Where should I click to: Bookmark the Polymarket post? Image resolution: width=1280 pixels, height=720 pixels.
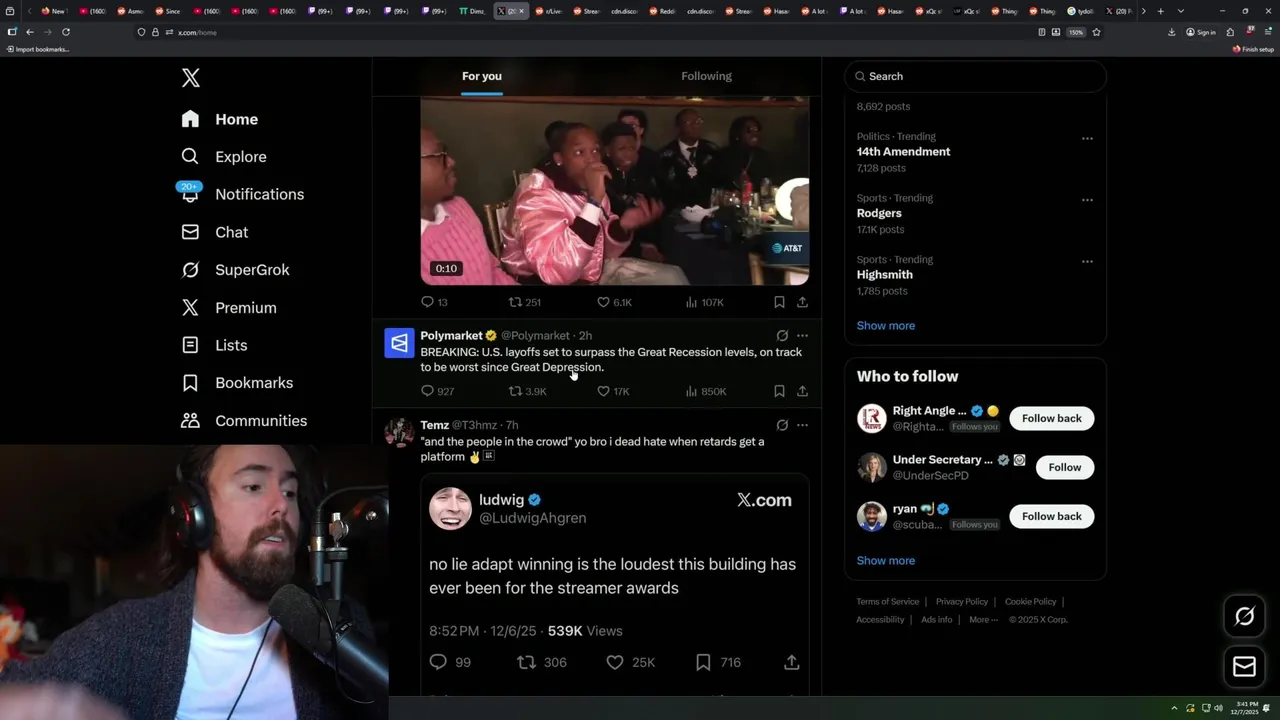(779, 391)
